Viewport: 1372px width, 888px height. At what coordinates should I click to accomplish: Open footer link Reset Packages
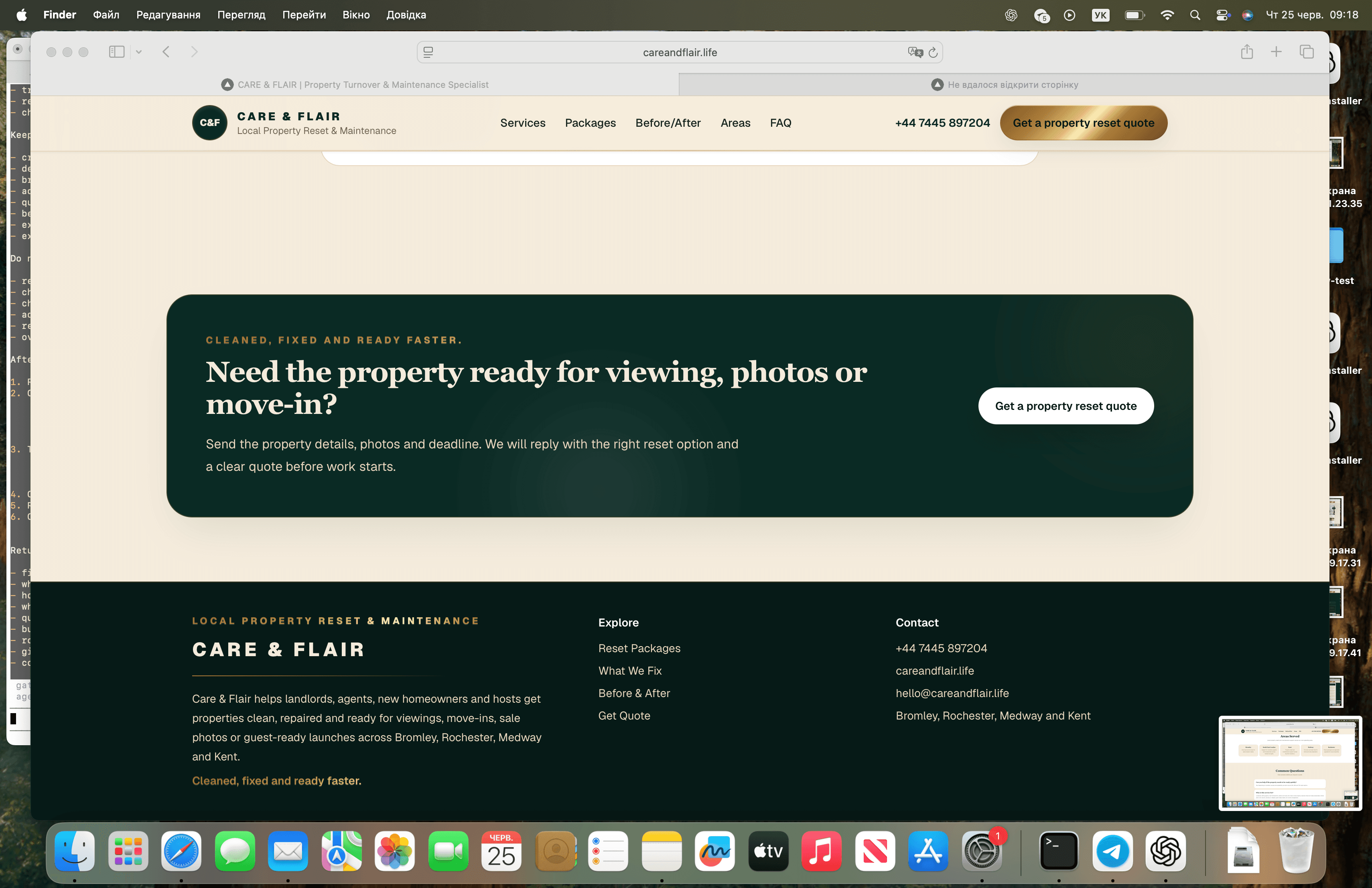[639, 648]
